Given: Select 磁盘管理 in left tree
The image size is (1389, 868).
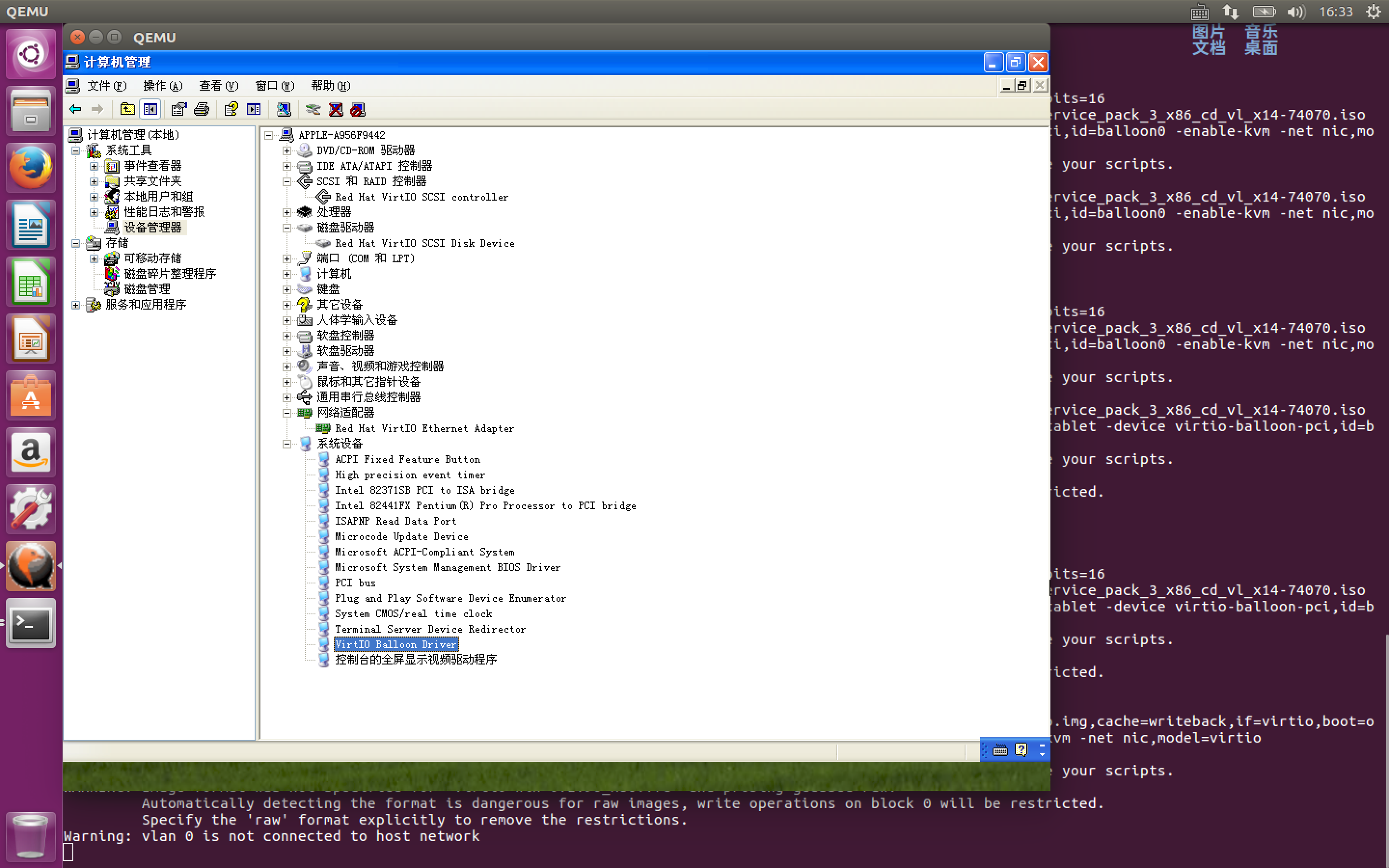Looking at the screenshot, I should (147, 289).
